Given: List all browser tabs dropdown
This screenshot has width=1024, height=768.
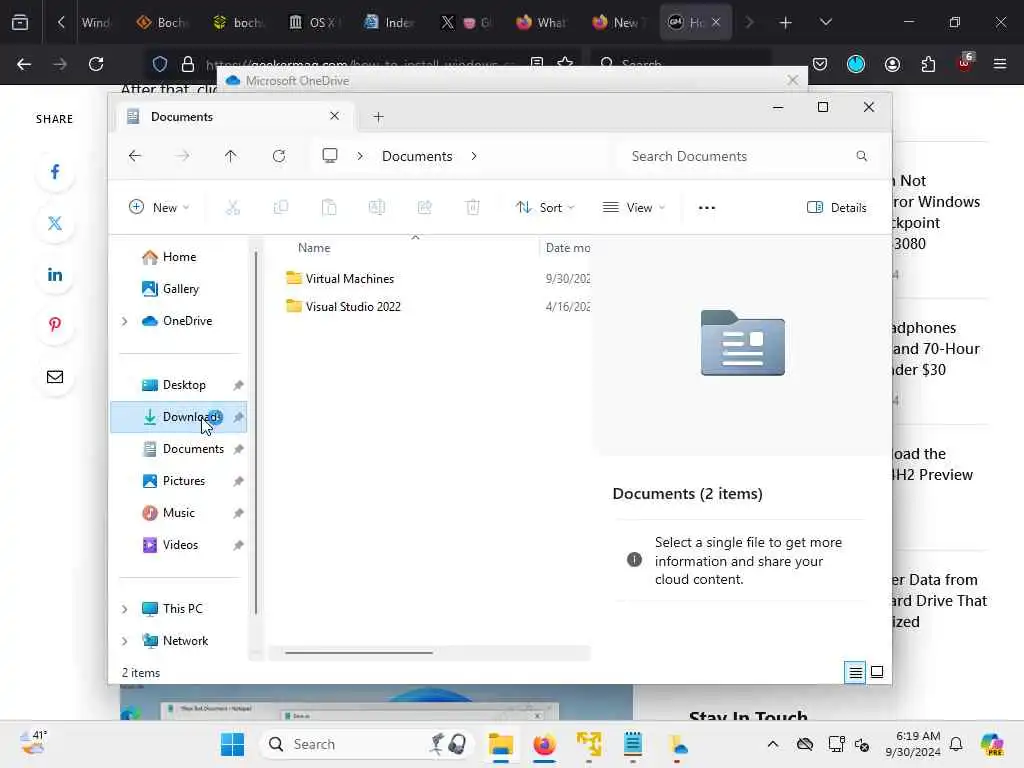Looking at the screenshot, I should click(825, 22).
